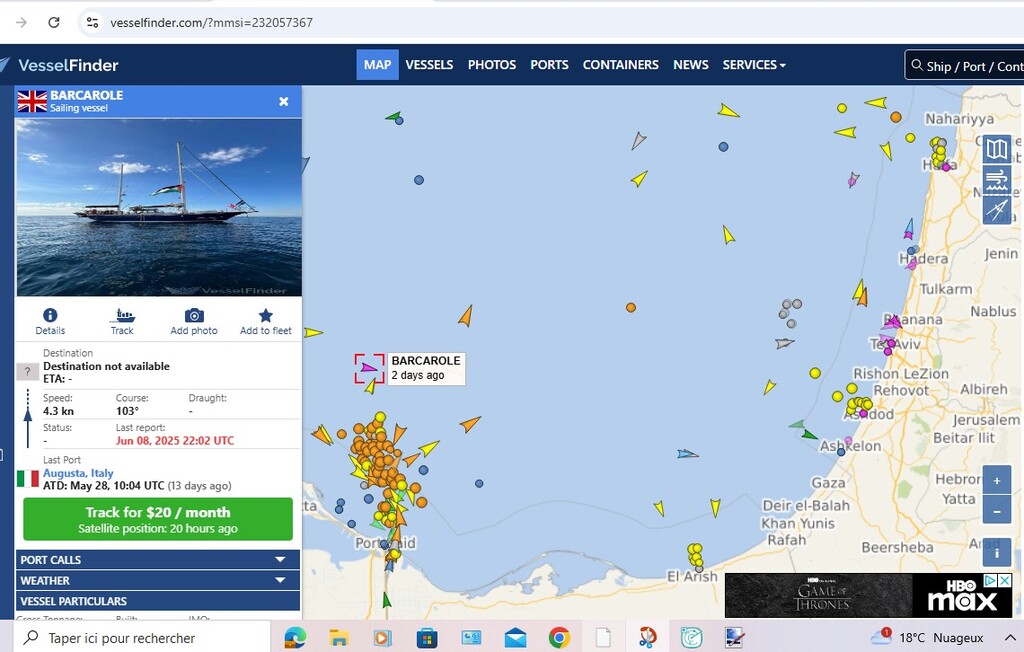
Task: Open the PORTS menu item
Action: (x=549, y=65)
